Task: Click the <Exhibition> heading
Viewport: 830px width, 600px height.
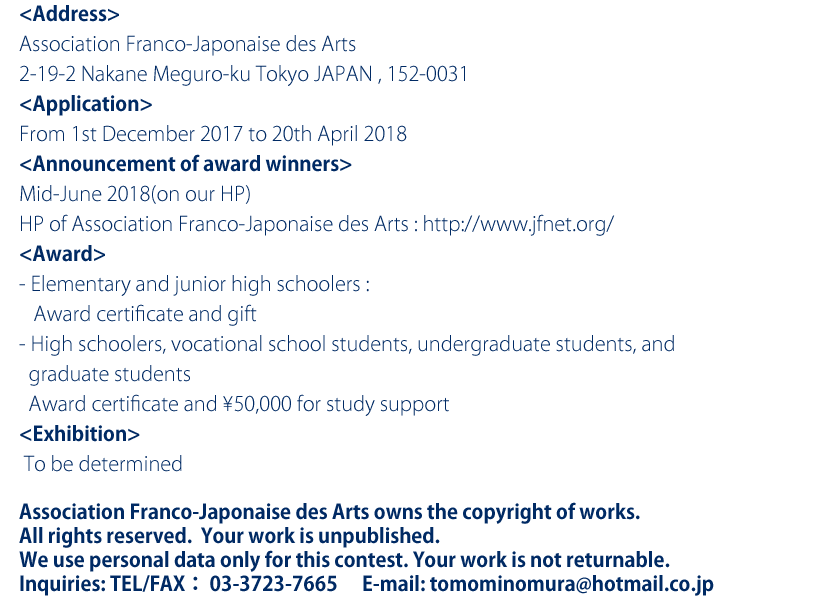Action: pos(79,434)
